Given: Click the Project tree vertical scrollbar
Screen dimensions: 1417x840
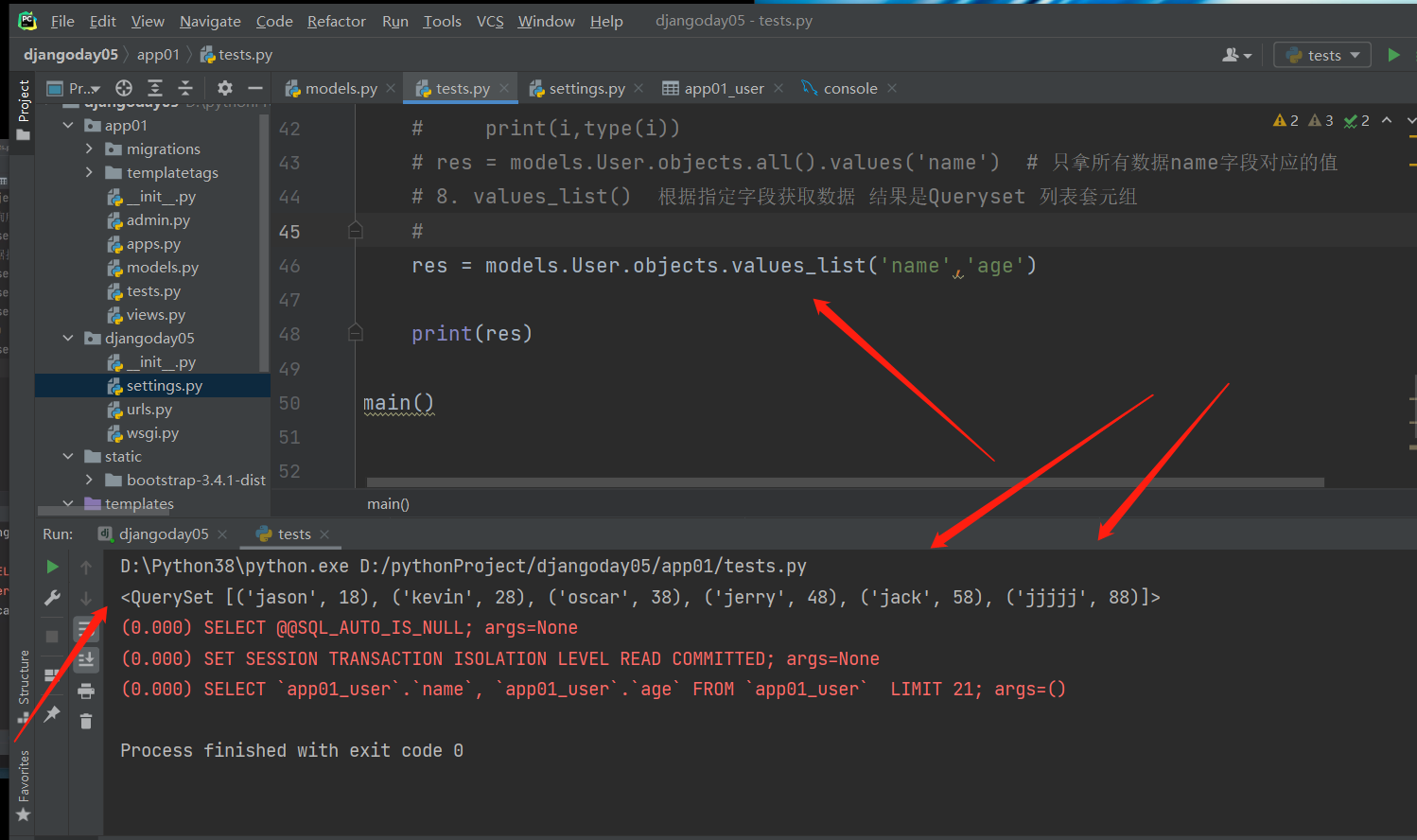Looking at the screenshot, I should [x=264, y=241].
